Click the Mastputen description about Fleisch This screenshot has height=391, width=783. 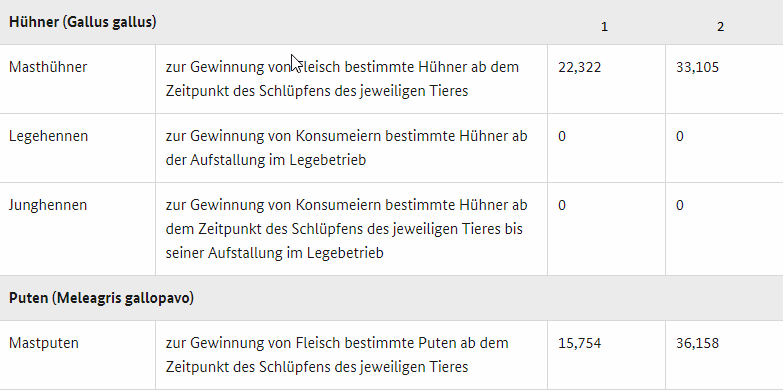tap(337, 355)
